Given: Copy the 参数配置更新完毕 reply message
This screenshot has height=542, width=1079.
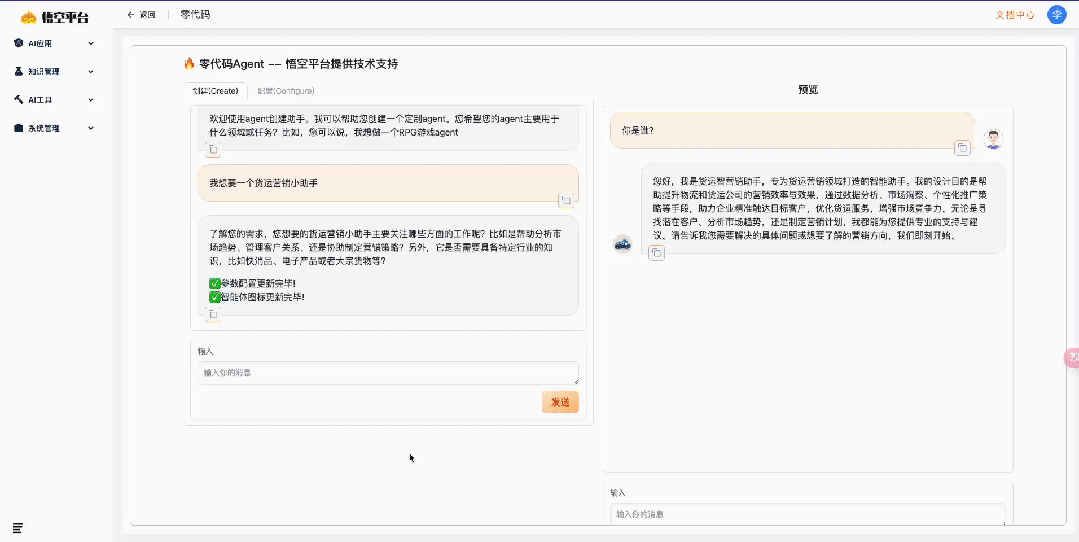Looking at the screenshot, I should [213, 314].
